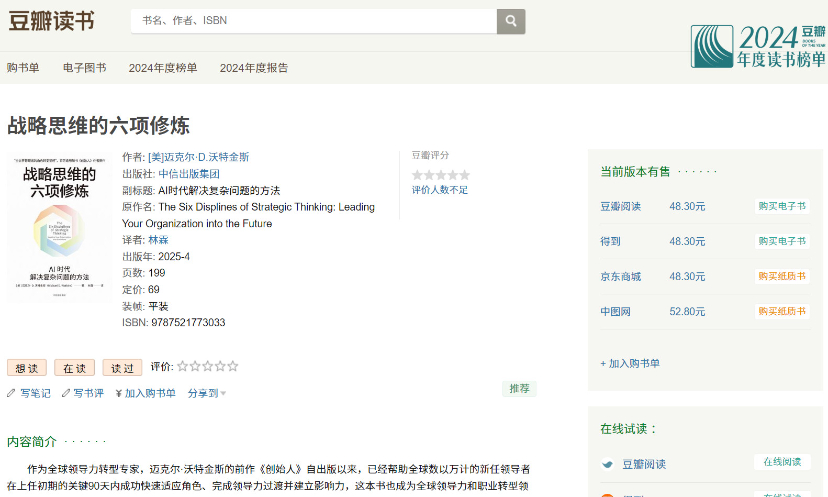
Task: Open author link [美]迈克尔·D.沃特金斯
Action: click(199, 157)
